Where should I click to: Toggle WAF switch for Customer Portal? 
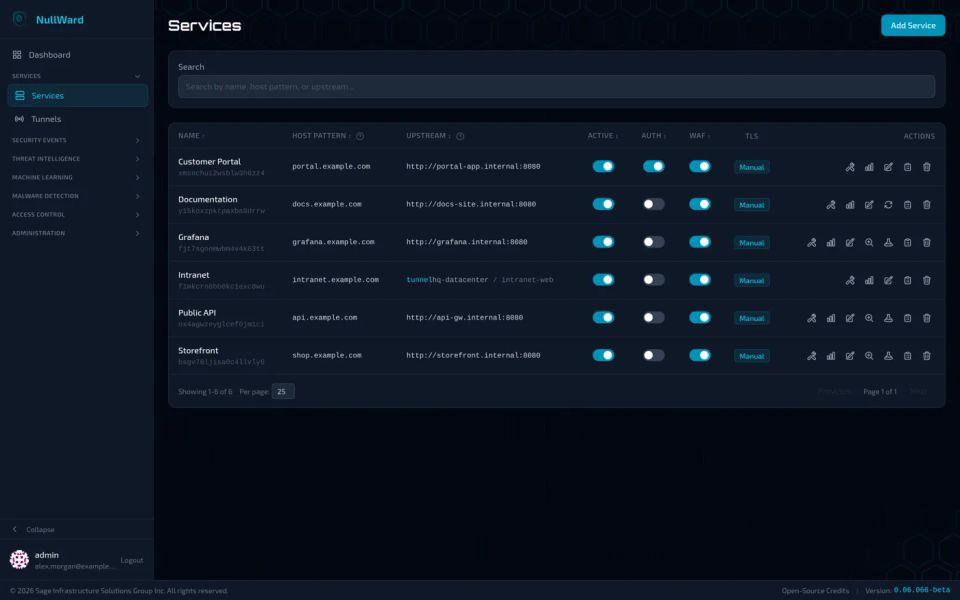700,167
